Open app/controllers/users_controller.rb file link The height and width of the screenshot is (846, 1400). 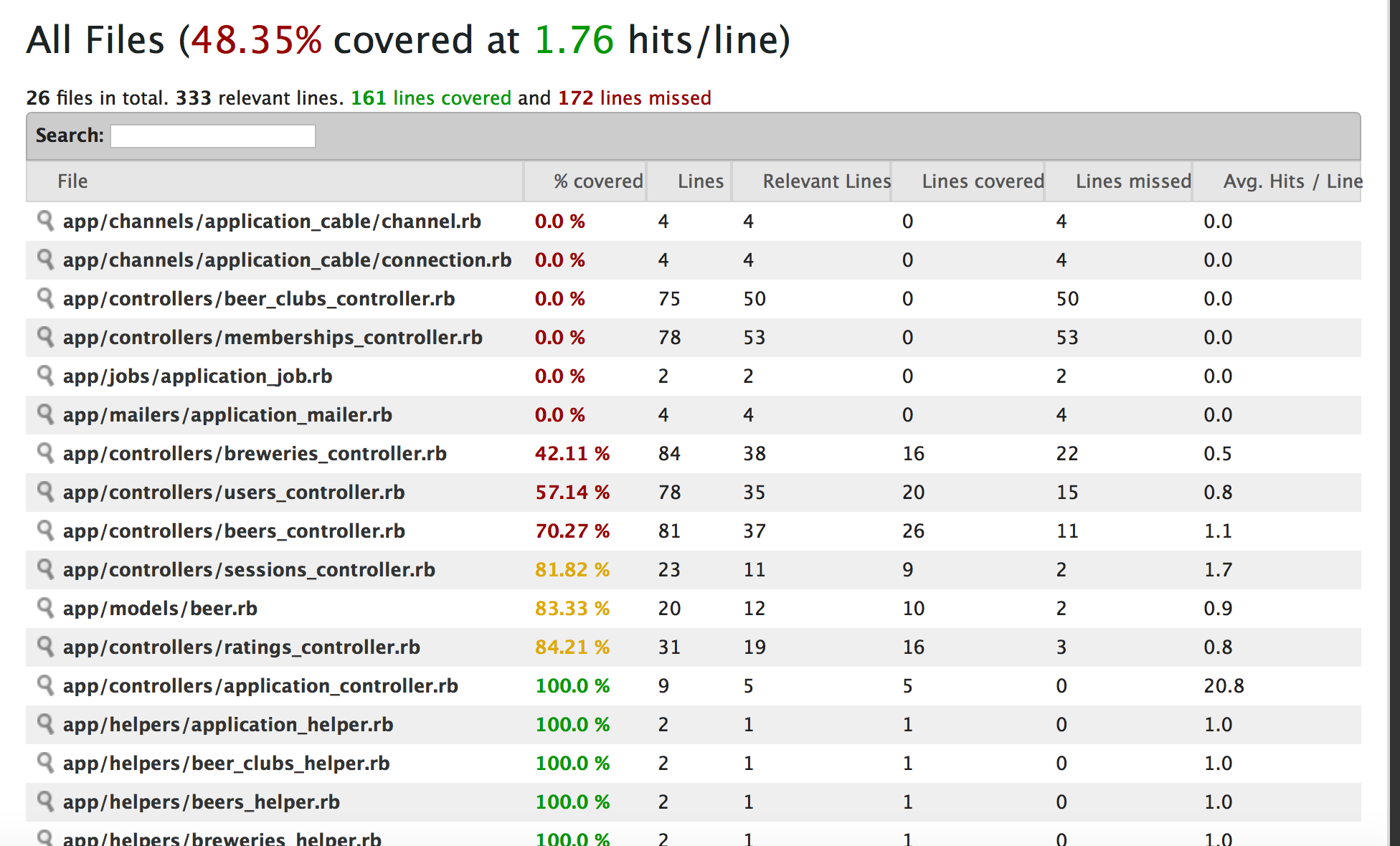coord(234,493)
